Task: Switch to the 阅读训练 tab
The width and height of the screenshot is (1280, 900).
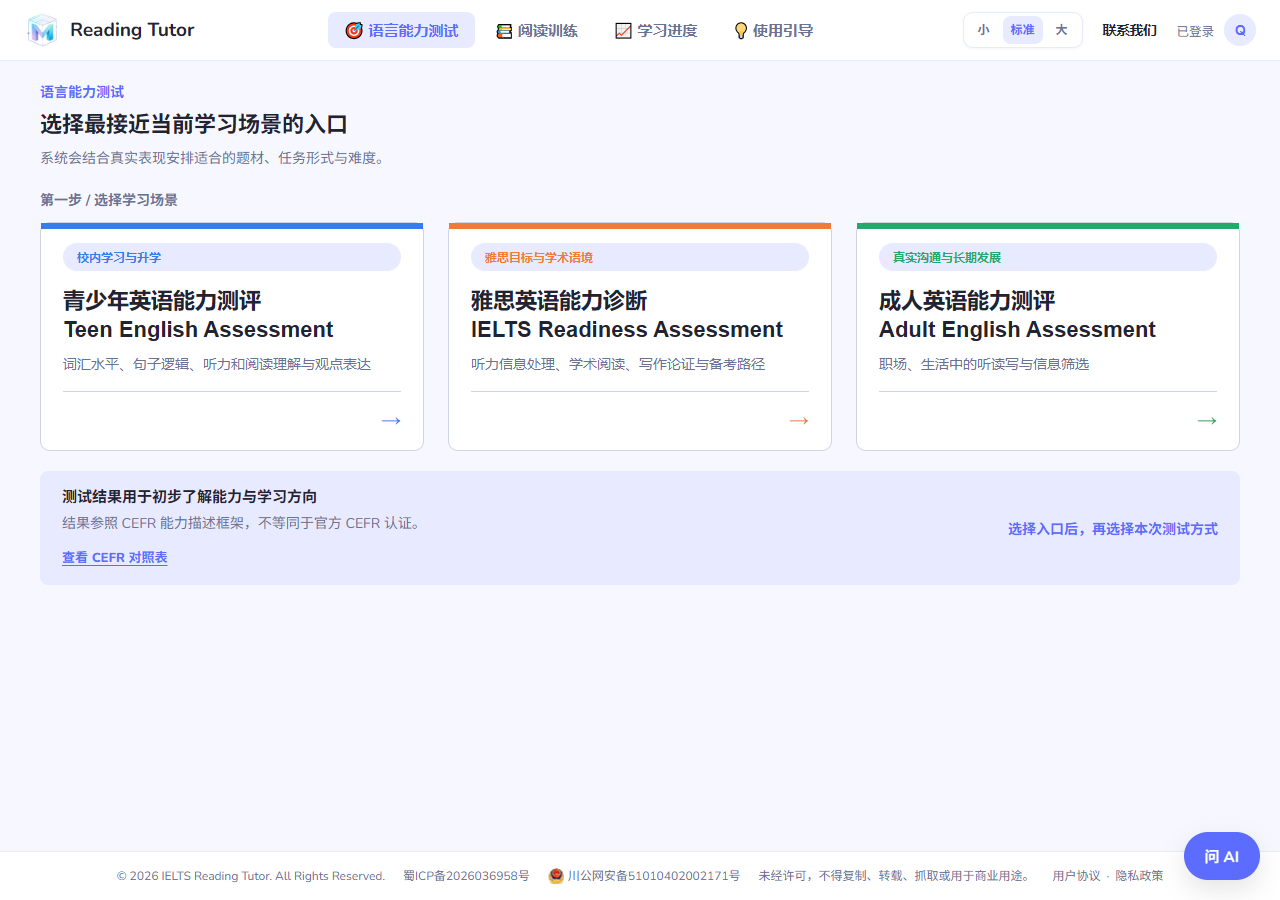Action: (536, 30)
